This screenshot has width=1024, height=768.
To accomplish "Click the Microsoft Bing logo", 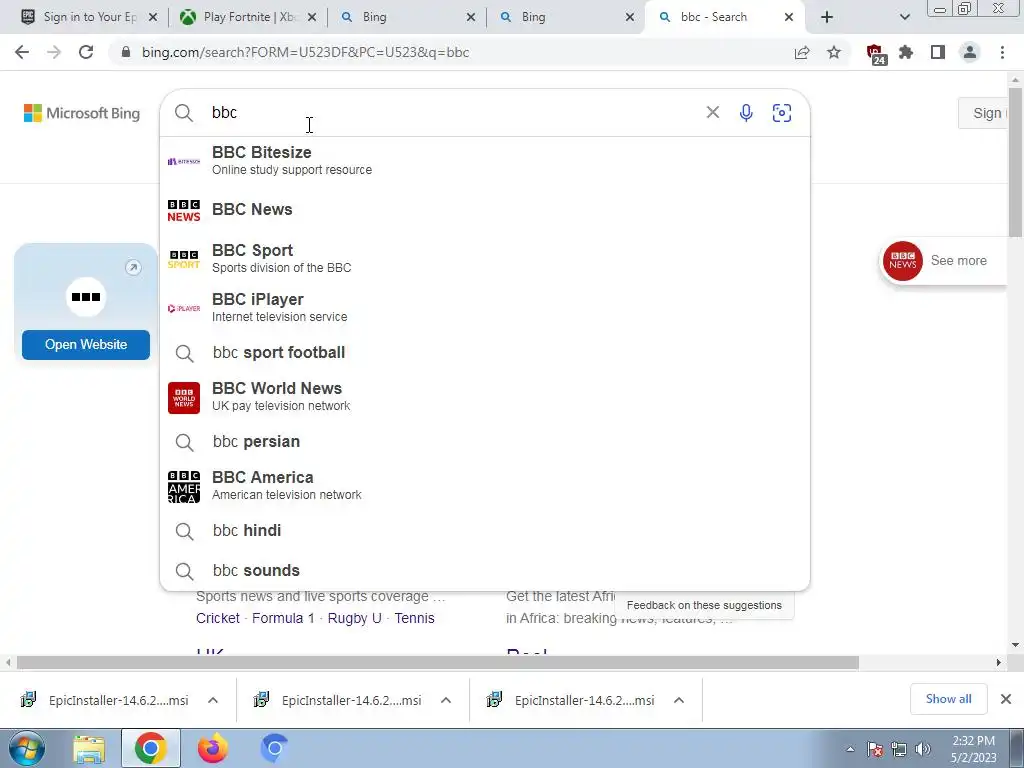I will pos(82,113).
